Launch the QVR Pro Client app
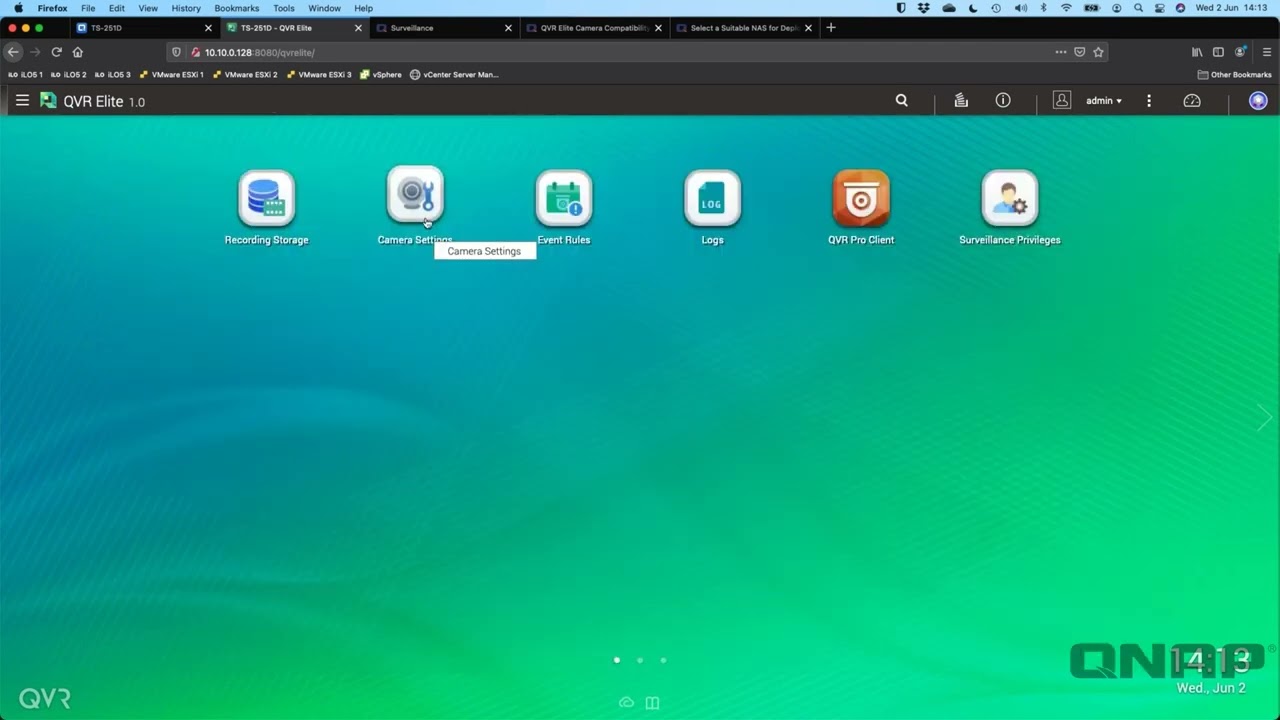1280x720 pixels. click(x=861, y=198)
